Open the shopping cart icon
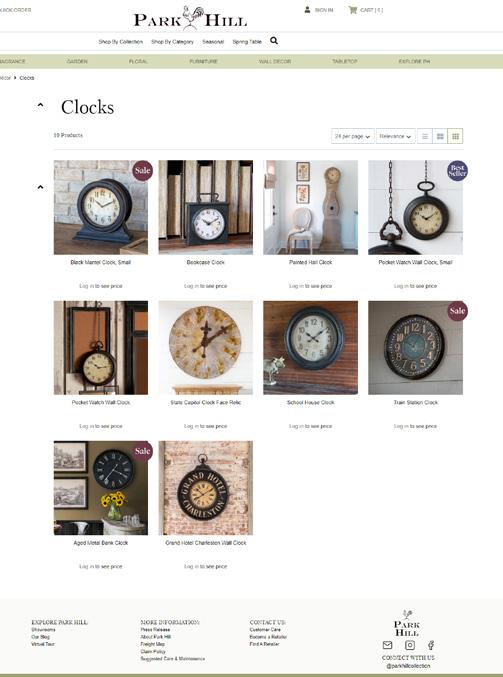503x677 pixels. point(353,9)
